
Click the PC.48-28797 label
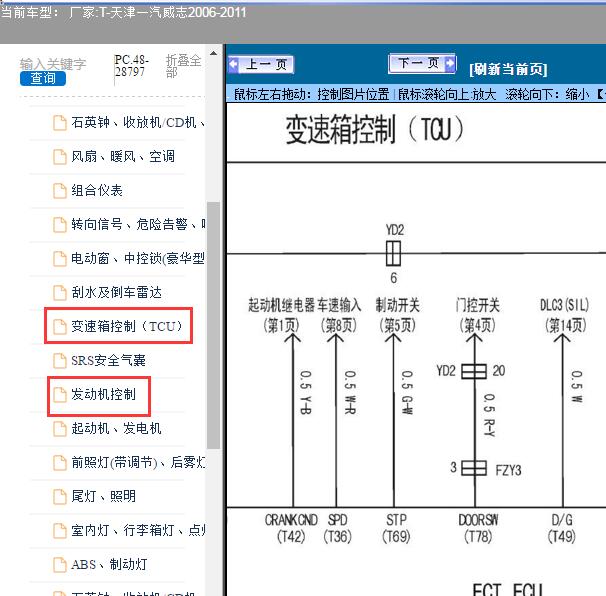coord(131,66)
